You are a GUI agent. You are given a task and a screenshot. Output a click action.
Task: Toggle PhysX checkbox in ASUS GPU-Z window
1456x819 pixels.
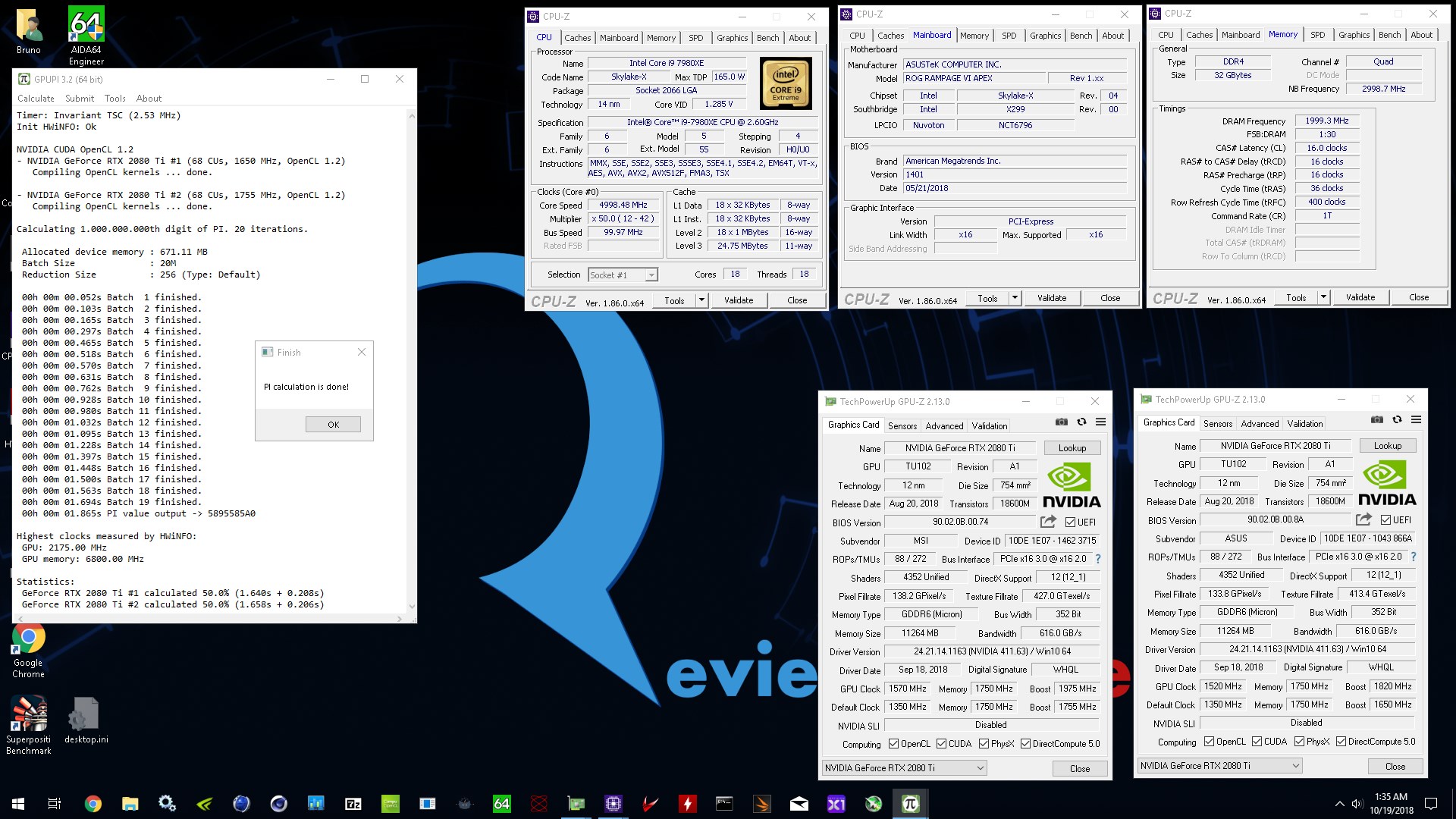pyautogui.click(x=1299, y=742)
